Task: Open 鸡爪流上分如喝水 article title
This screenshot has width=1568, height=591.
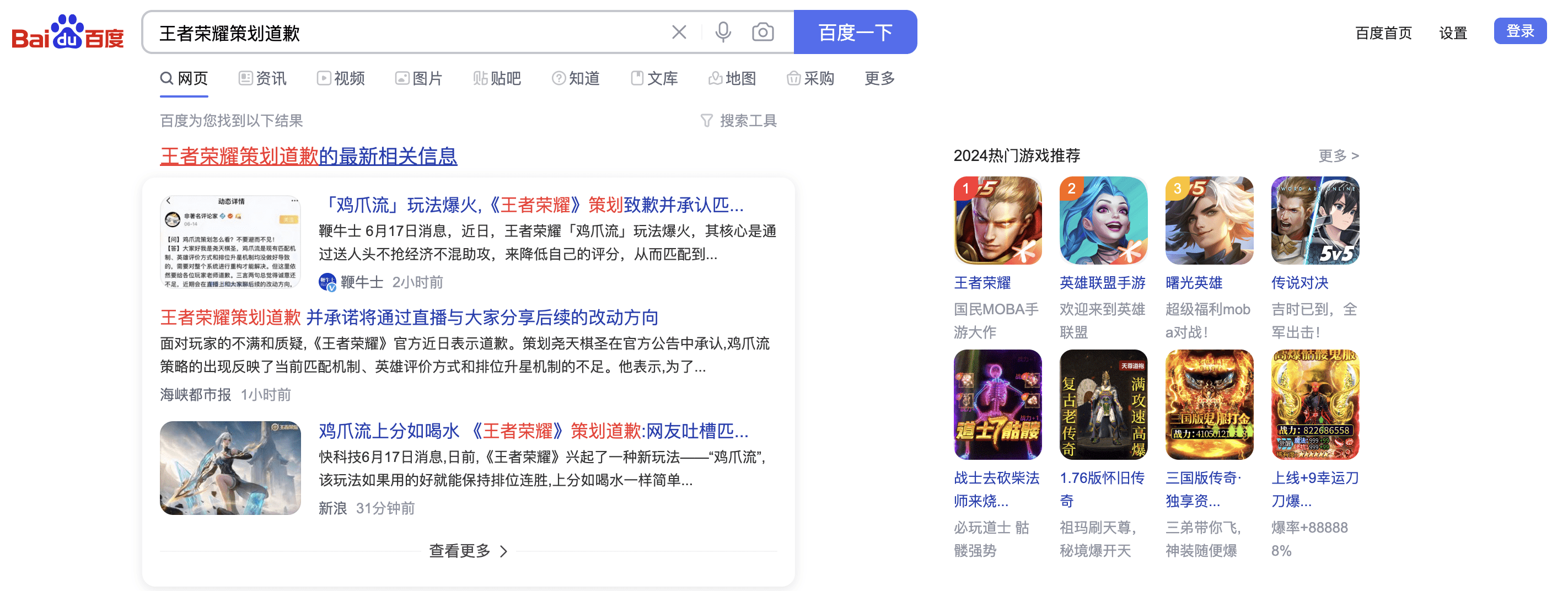Action: tap(533, 431)
